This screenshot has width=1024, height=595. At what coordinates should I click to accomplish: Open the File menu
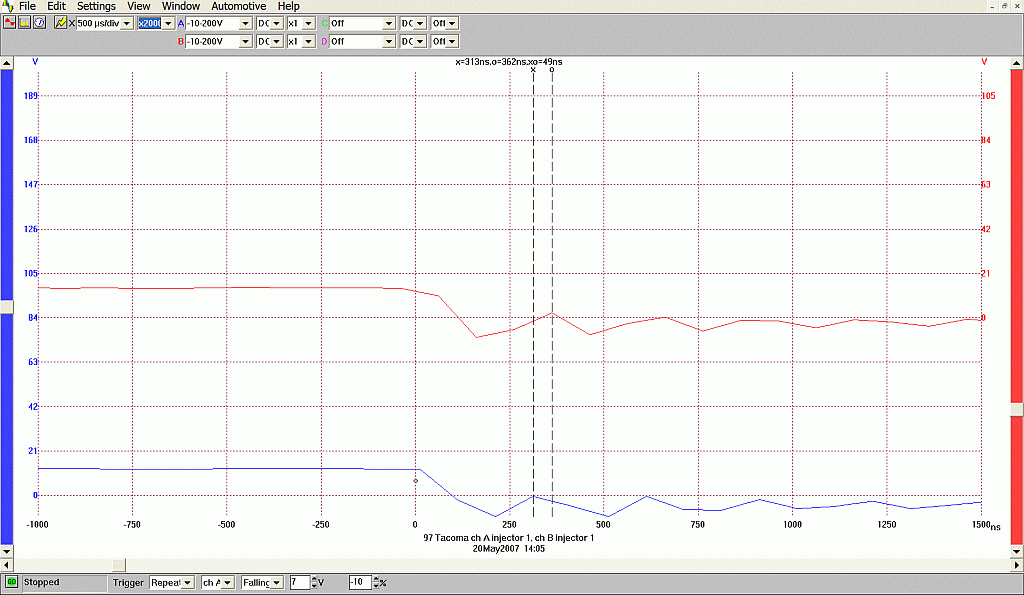[27, 6]
